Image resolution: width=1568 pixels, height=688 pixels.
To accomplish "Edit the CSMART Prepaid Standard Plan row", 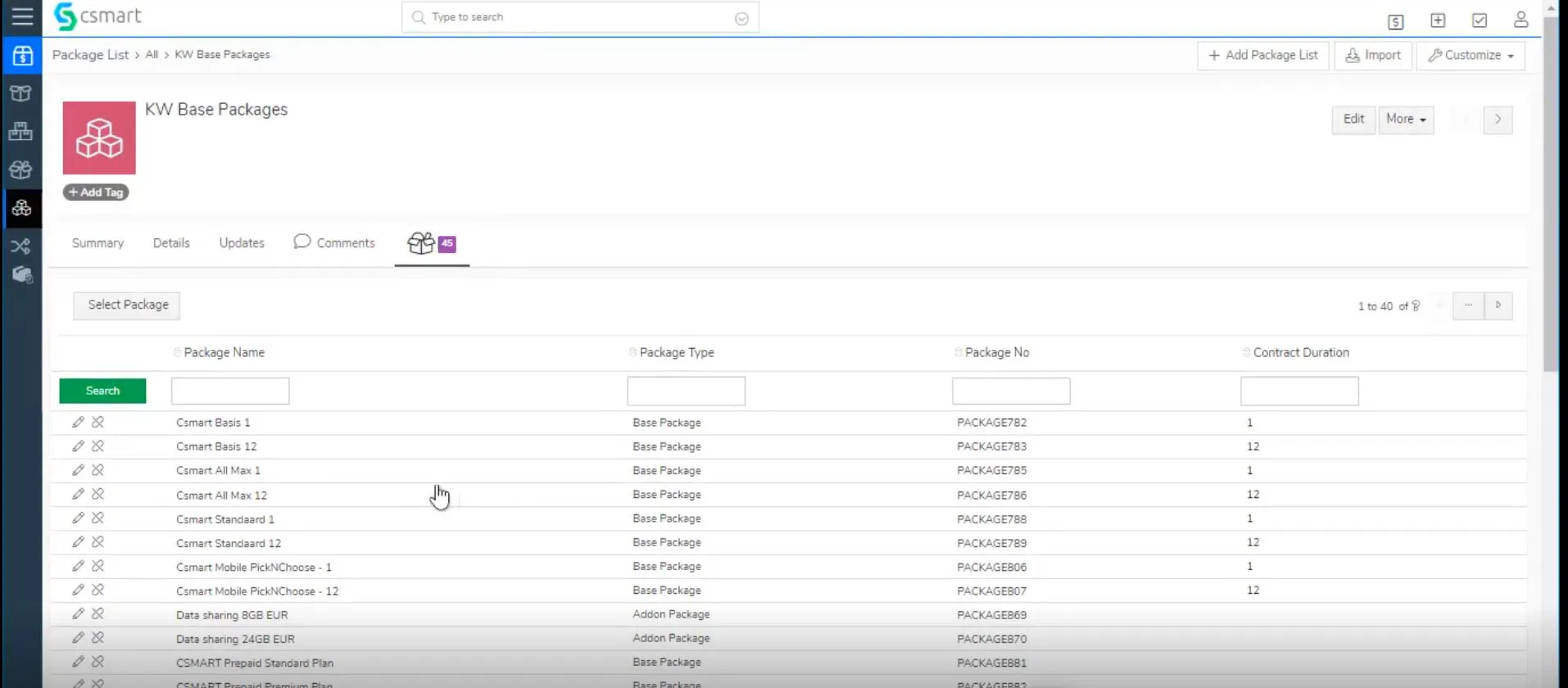I will pos(78,661).
